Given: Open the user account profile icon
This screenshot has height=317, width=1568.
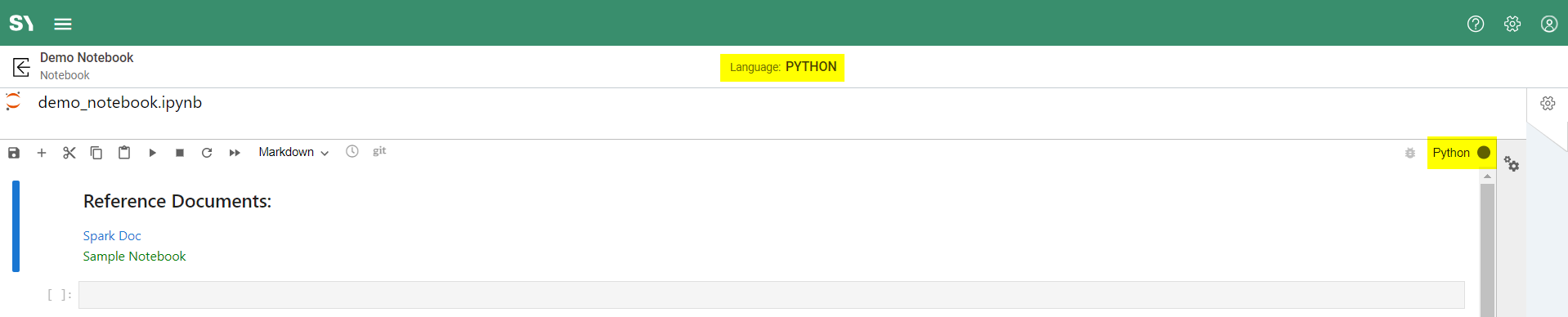Looking at the screenshot, I should click(x=1549, y=24).
